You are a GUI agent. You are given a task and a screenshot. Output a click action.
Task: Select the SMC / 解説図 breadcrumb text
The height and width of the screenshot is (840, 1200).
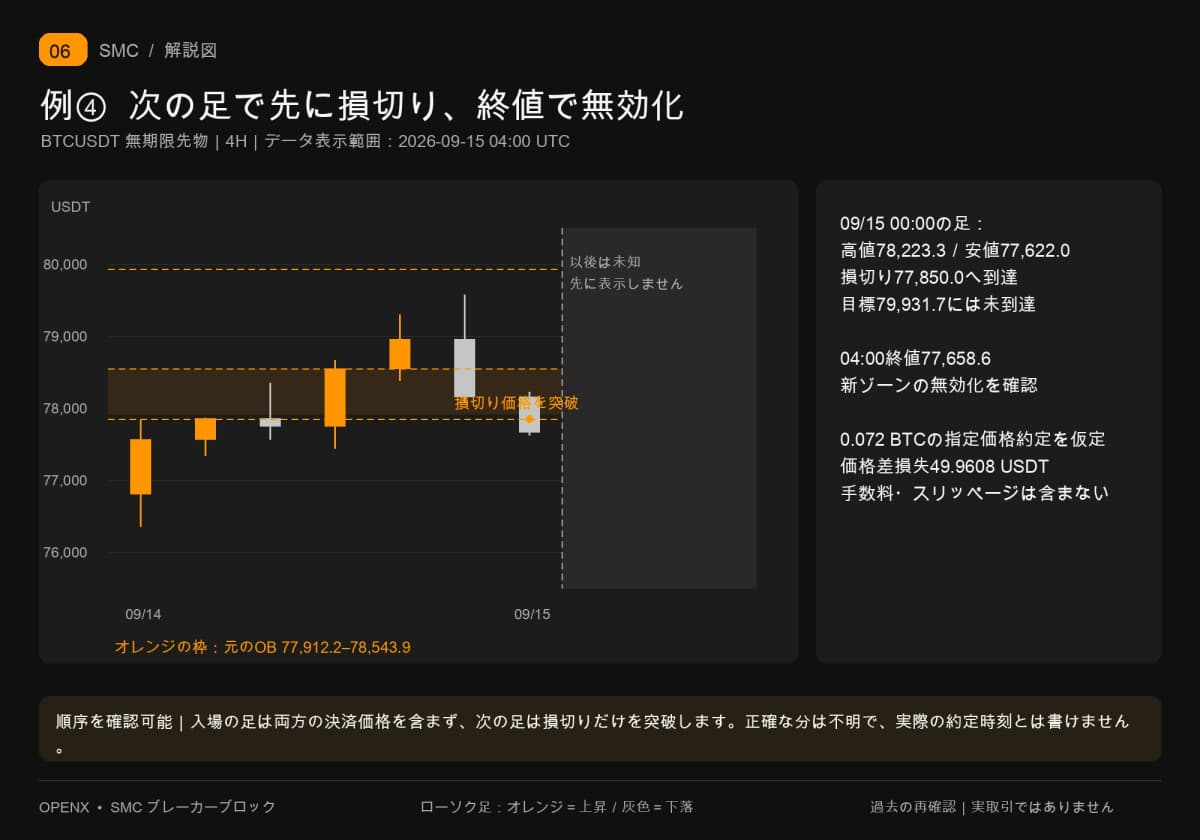[x=158, y=50]
